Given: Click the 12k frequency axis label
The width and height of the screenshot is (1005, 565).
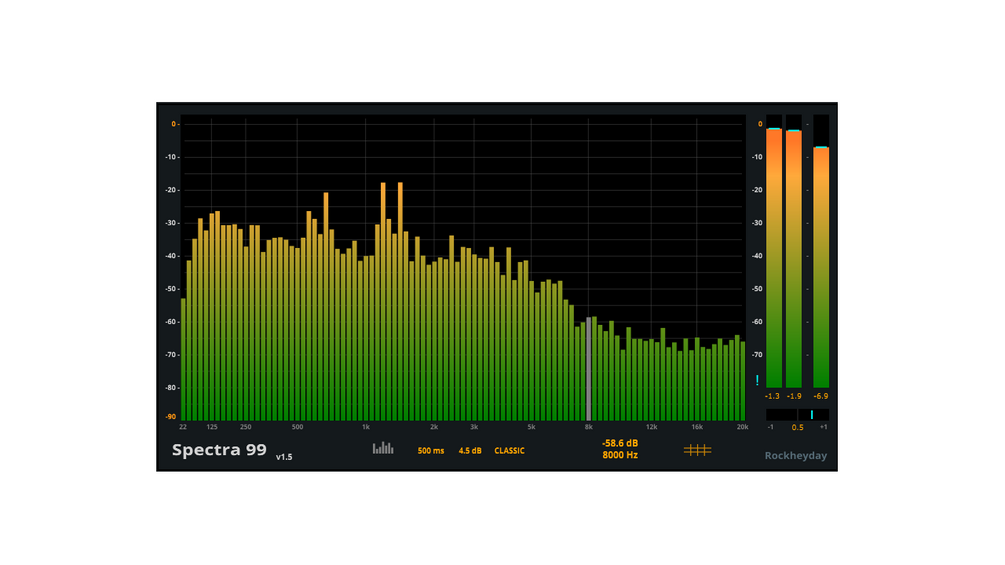Looking at the screenshot, I should 651,427.
